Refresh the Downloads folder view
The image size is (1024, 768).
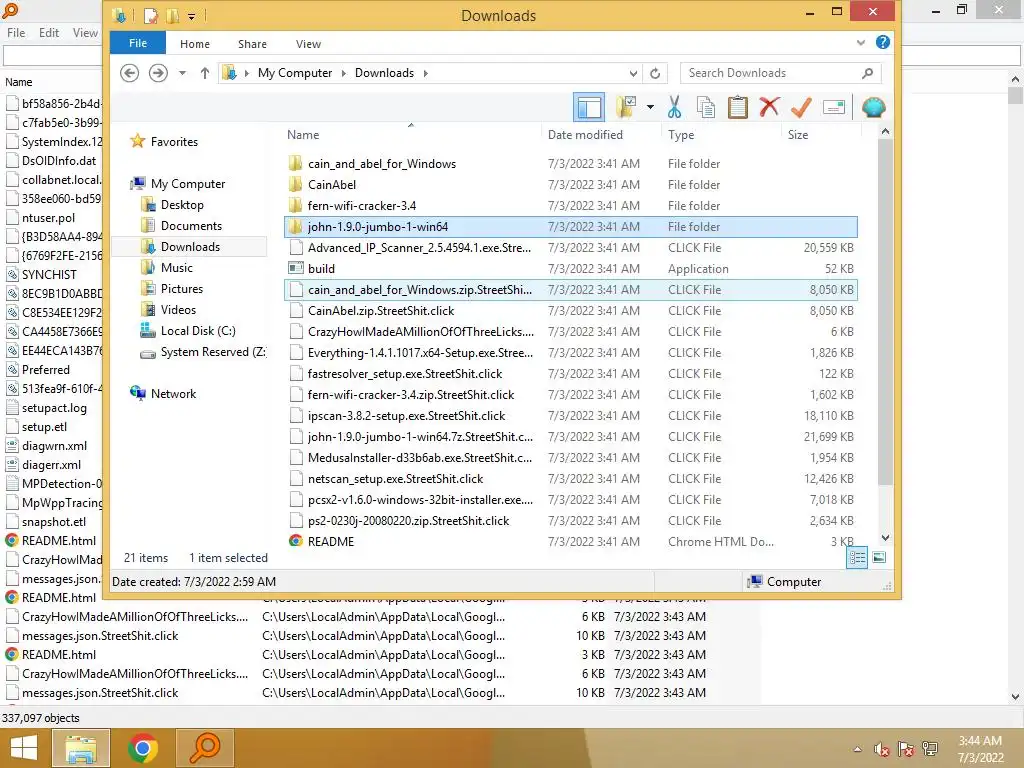click(x=655, y=73)
